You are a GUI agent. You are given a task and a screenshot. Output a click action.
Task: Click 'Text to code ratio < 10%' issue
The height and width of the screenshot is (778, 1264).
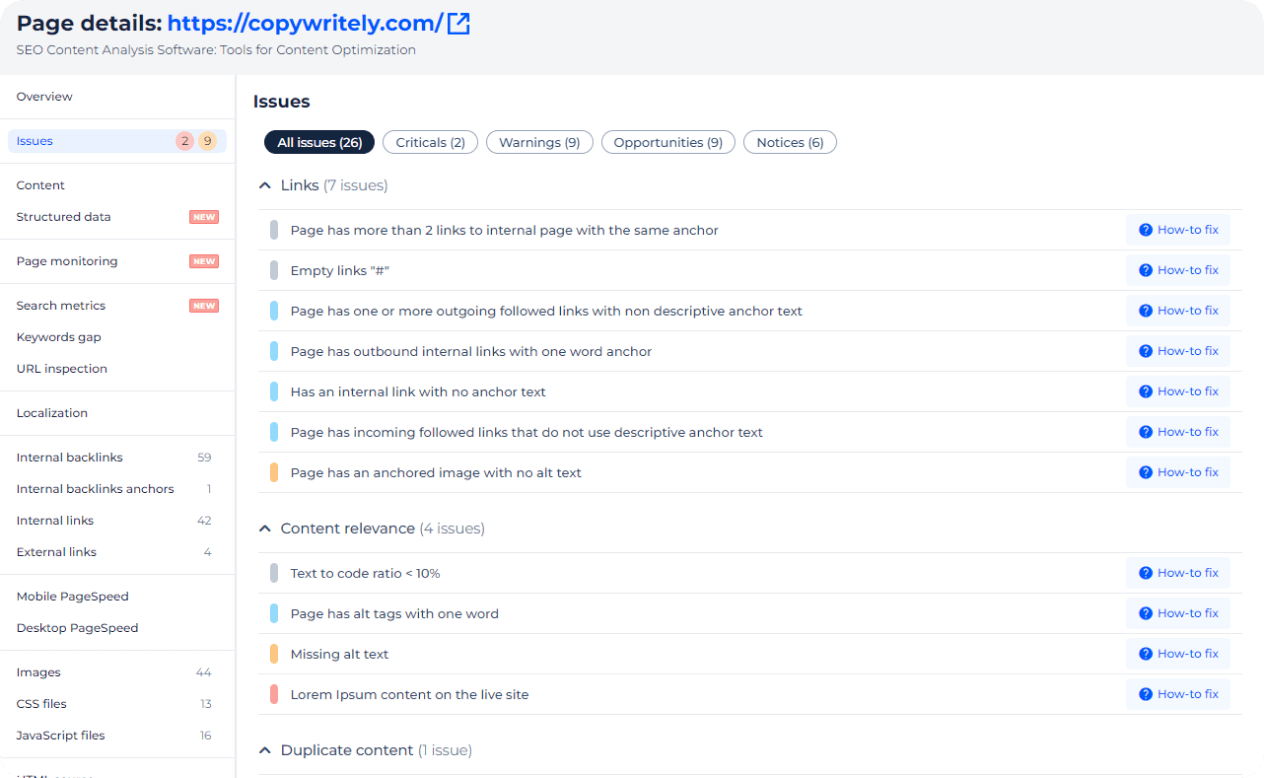tap(365, 574)
